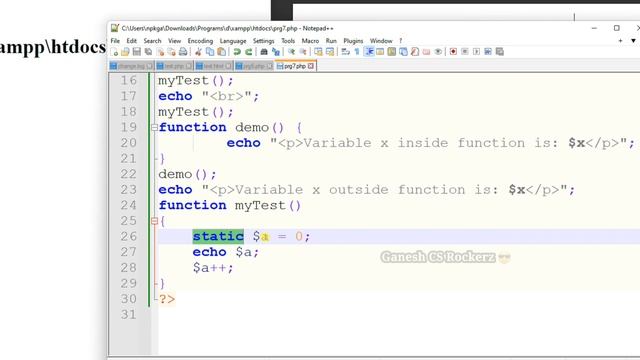Viewport: 640px width, 360px height.
Task: Click the '$a++;' statement on line 28
Action: [213, 268]
